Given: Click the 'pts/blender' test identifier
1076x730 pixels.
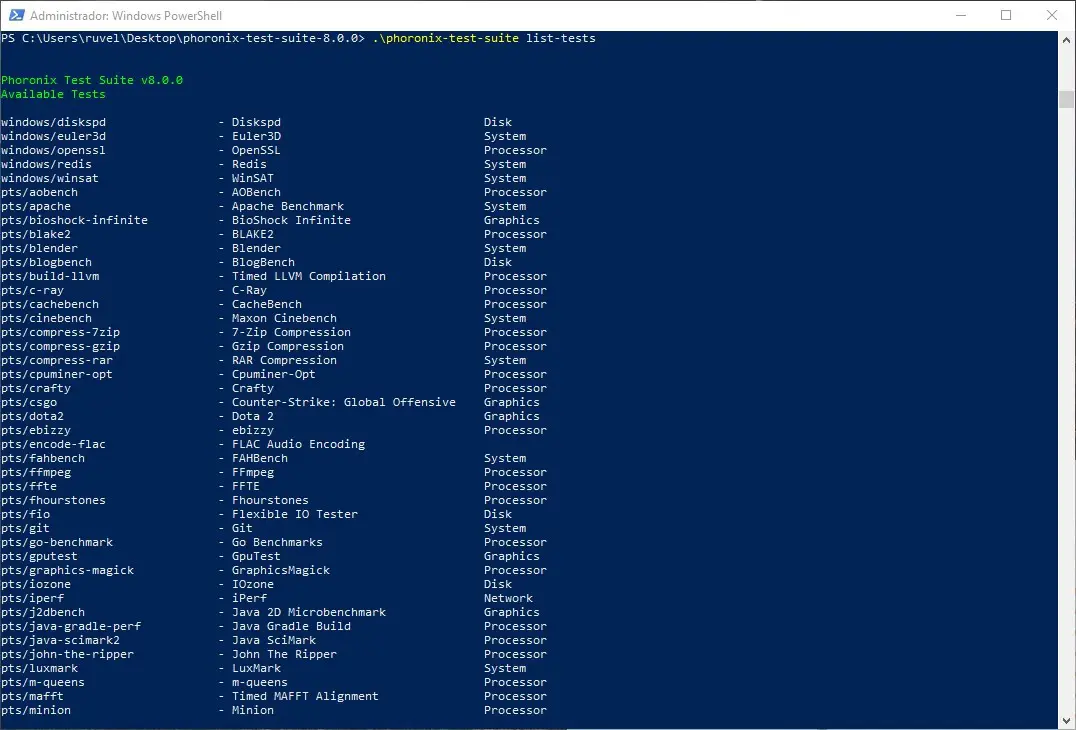Looking at the screenshot, I should click(x=39, y=248).
